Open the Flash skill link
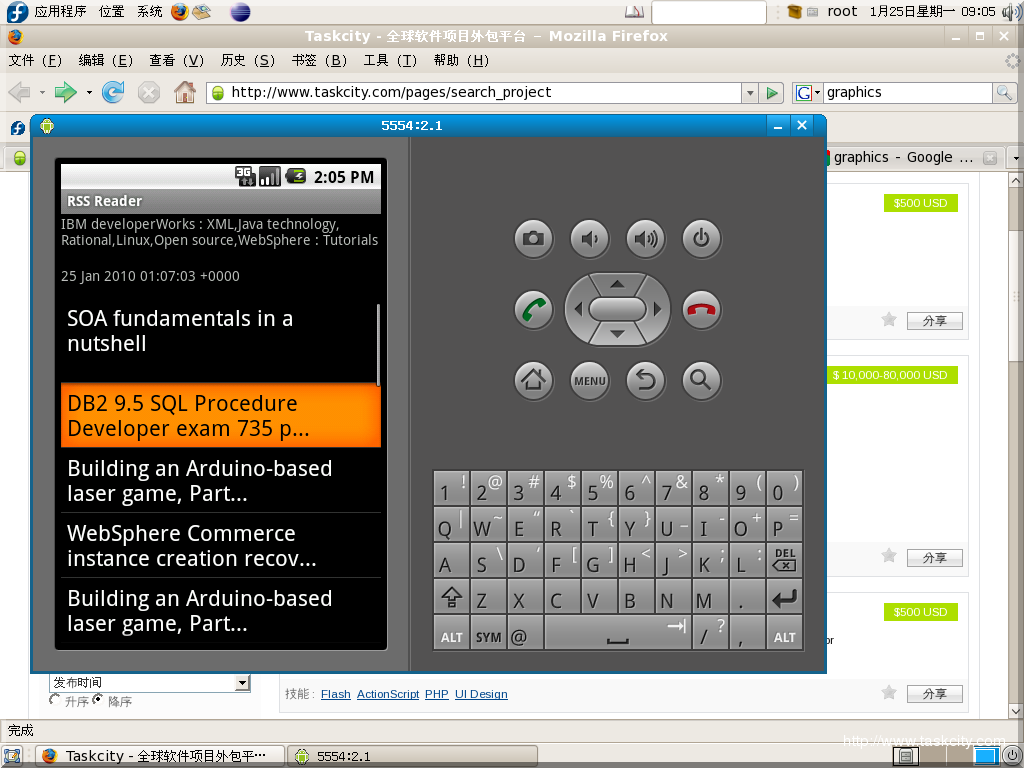 pos(335,694)
